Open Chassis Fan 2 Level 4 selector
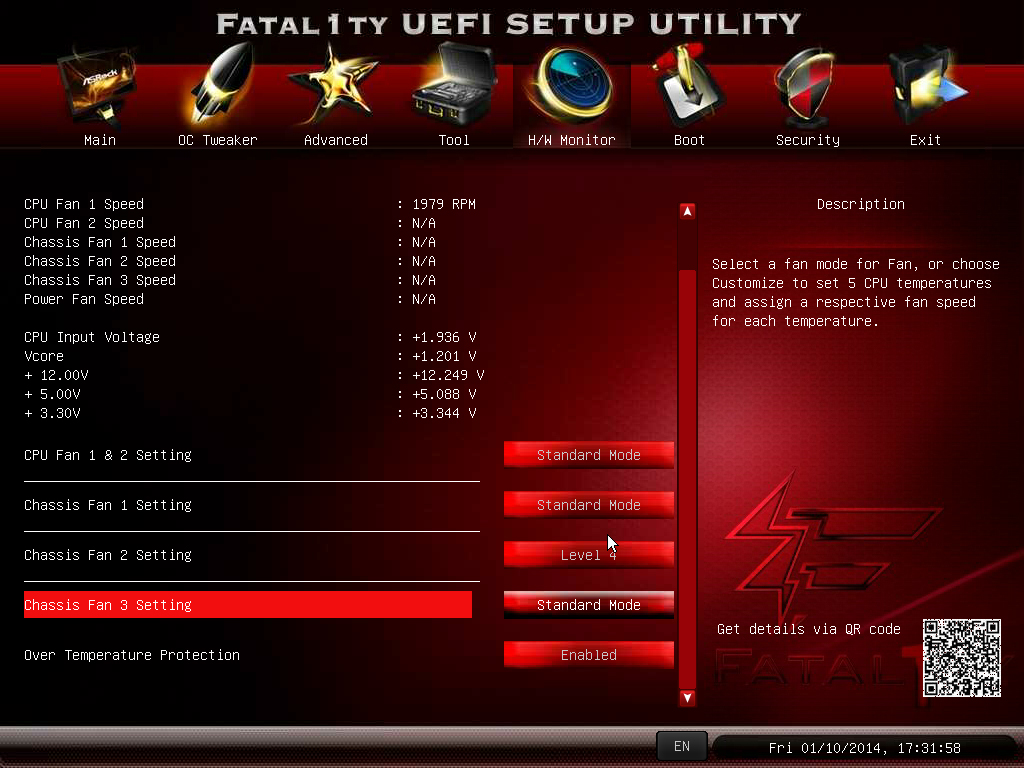 [588, 555]
